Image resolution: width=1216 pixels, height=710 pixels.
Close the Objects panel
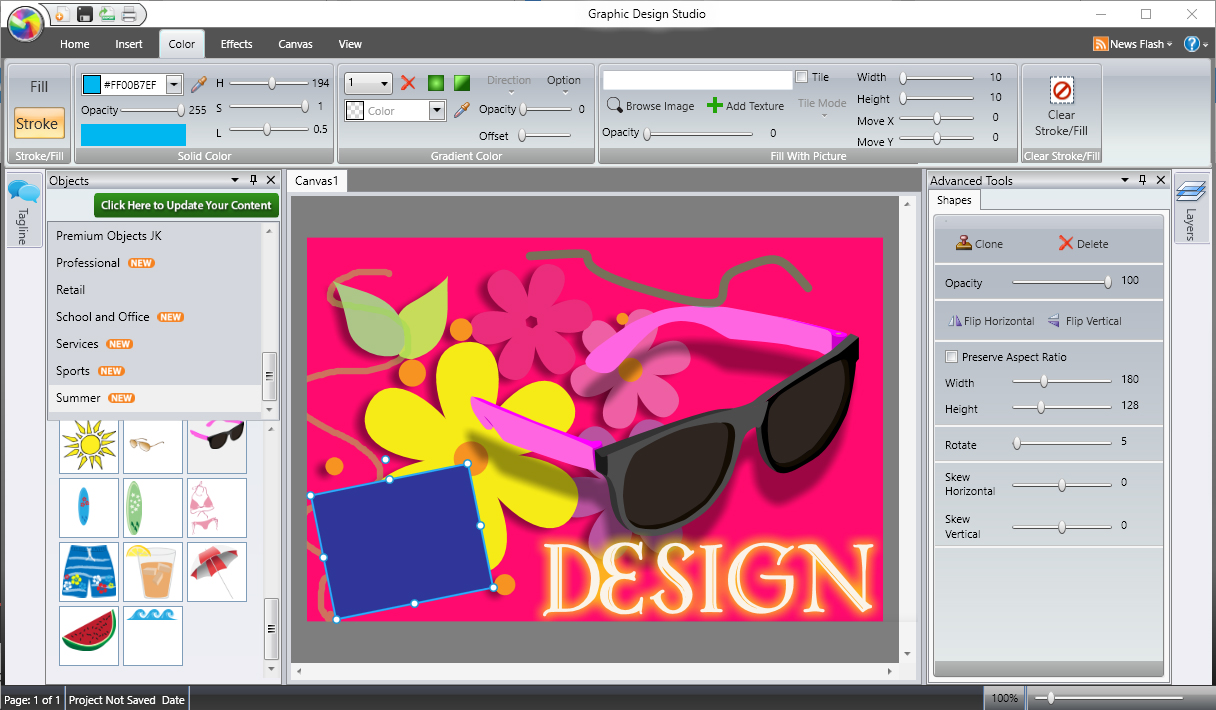click(270, 180)
